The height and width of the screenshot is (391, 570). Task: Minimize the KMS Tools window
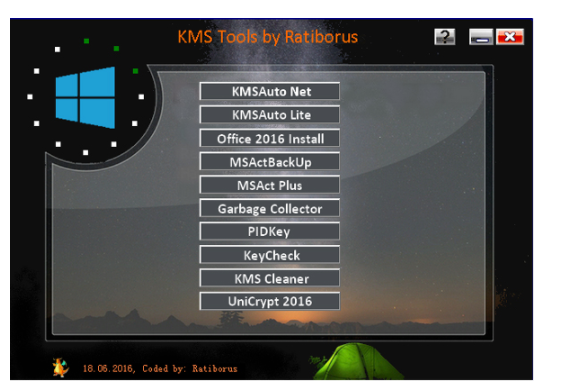click(x=481, y=37)
